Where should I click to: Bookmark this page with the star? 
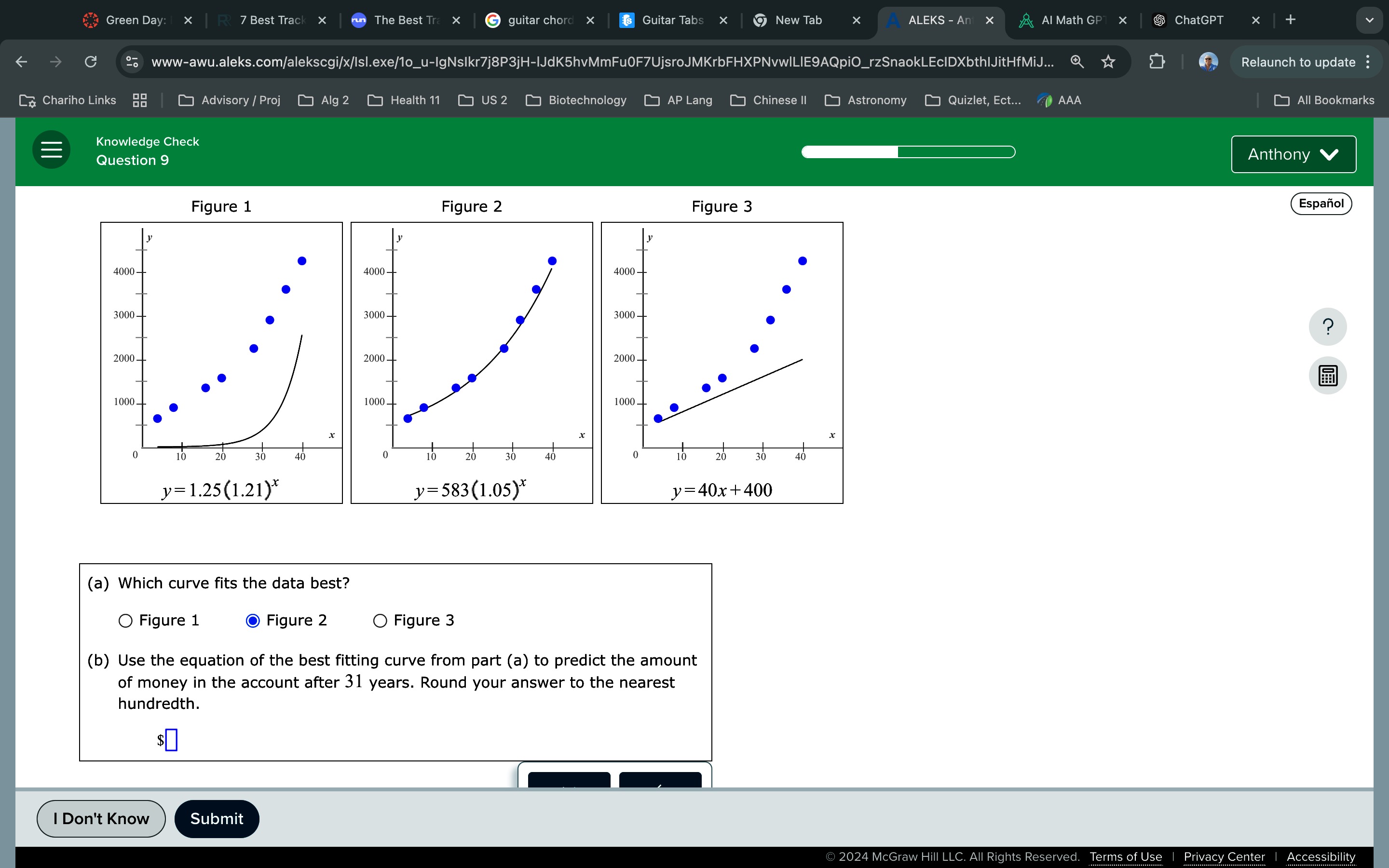coord(1108,61)
